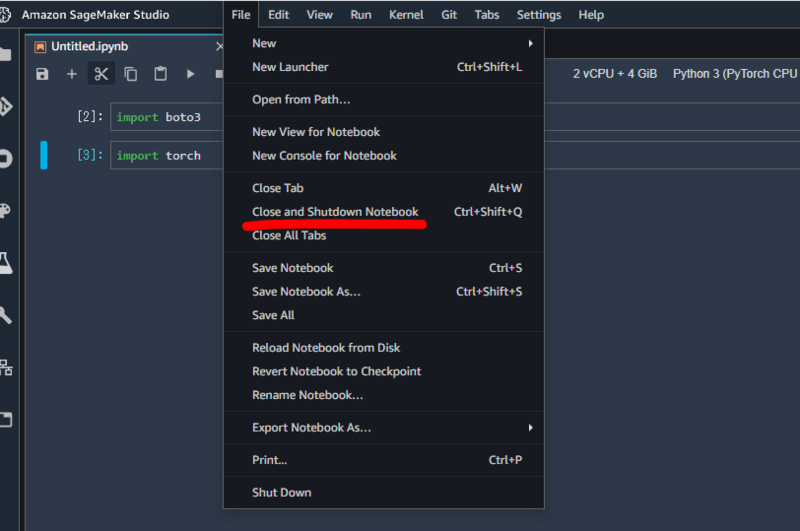Select Save All menu entry
This screenshot has width=800, height=531.
pyautogui.click(x=384, y=315)
